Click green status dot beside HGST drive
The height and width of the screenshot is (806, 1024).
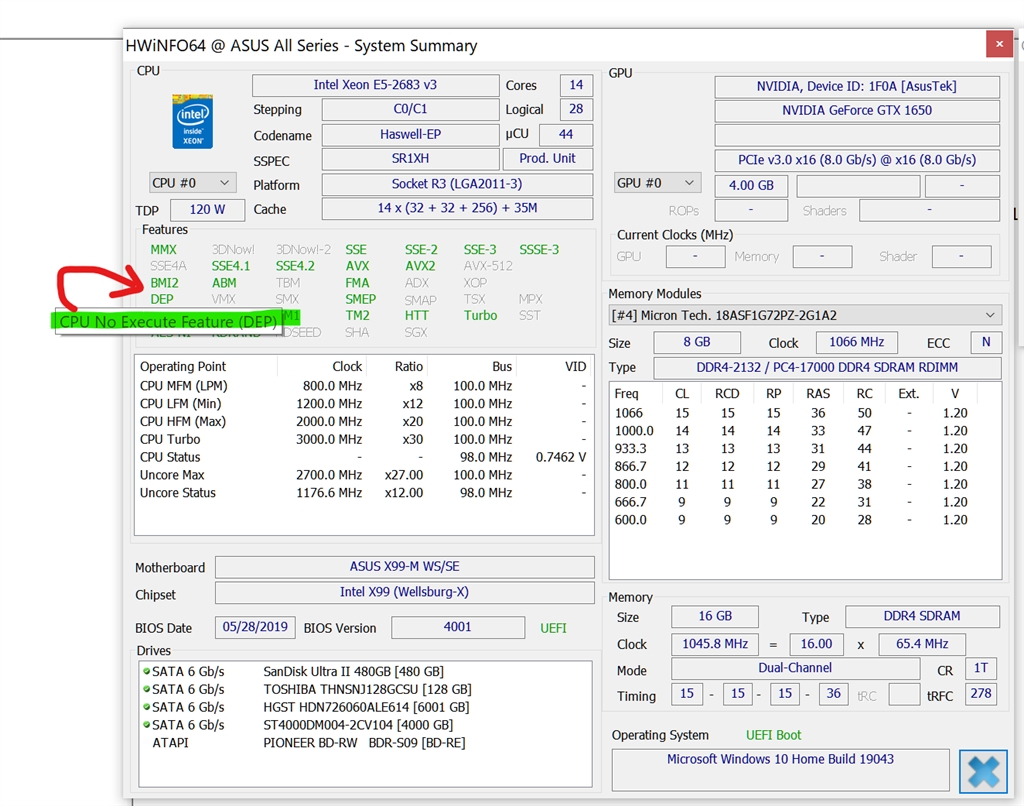[147, 707]
